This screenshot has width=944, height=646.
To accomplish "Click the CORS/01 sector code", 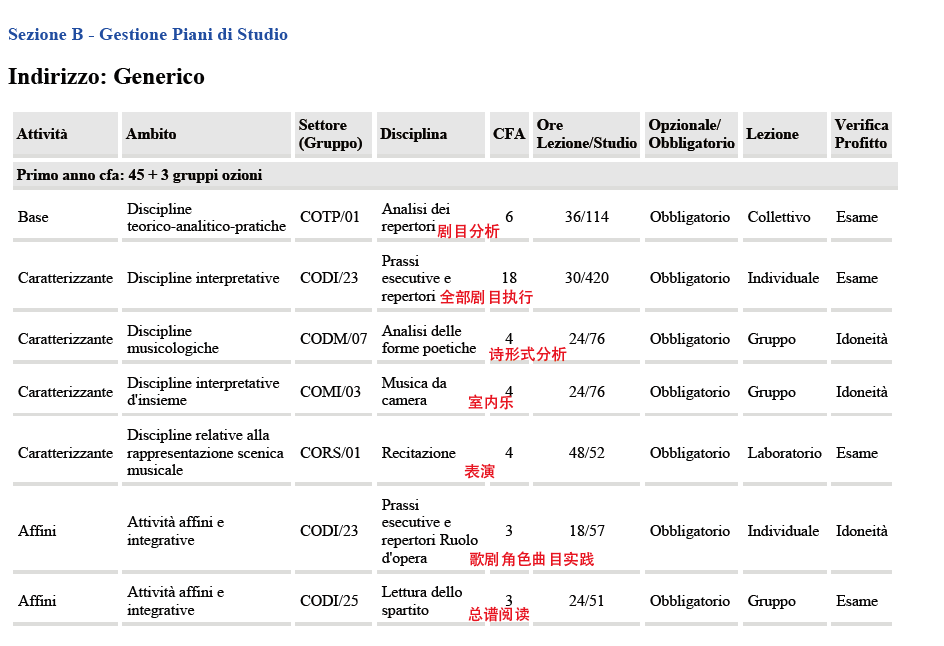I will [x=331, y=453].
